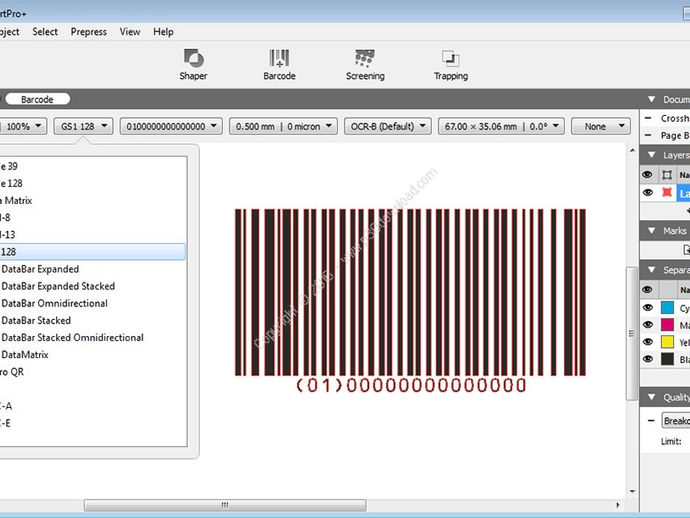Open the None dropdown
The height and width of the screenshot is (518, 690).
coord(601,126)
